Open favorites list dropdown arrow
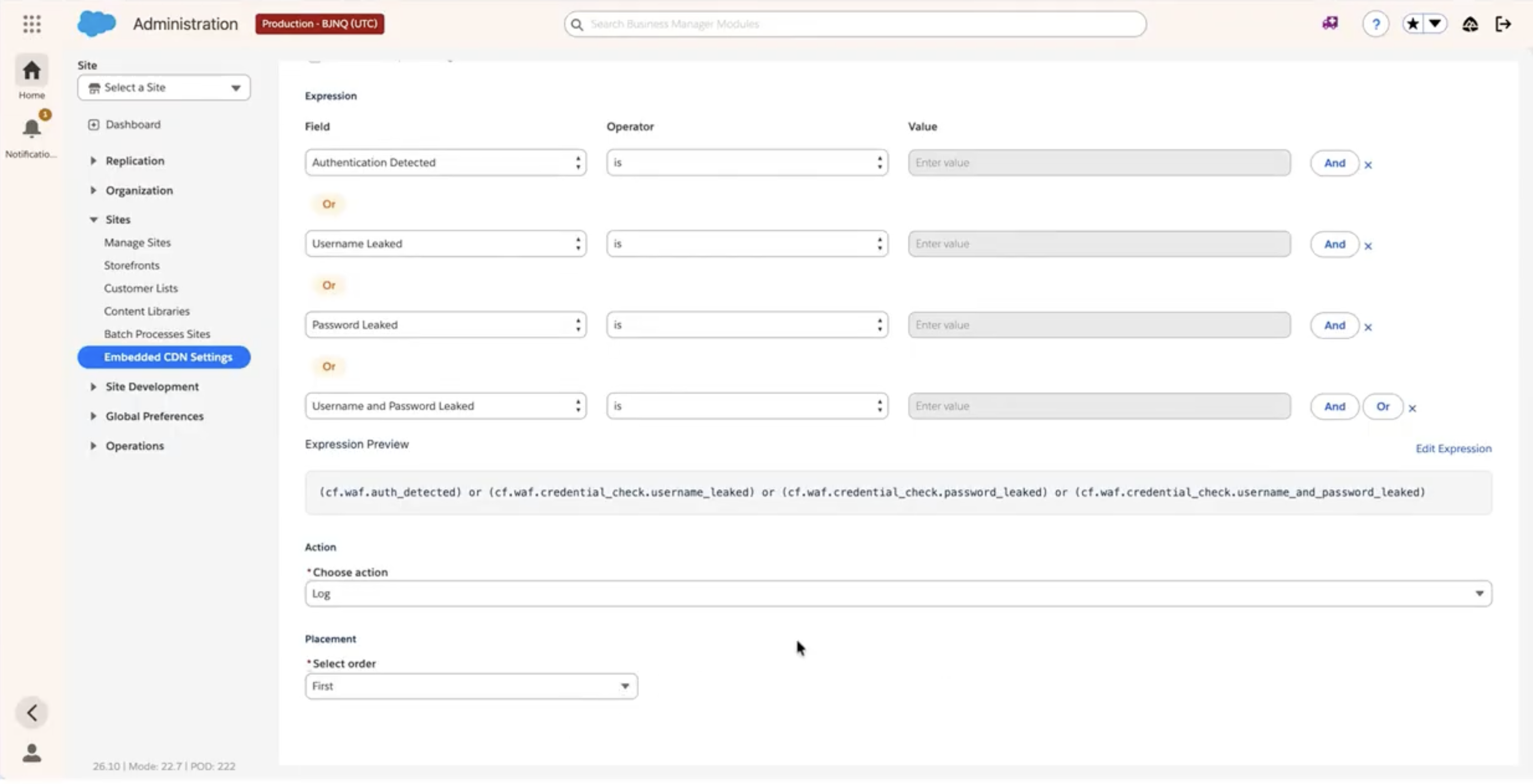This screenshot has height=784, width=1533. tap(1436, 24)
